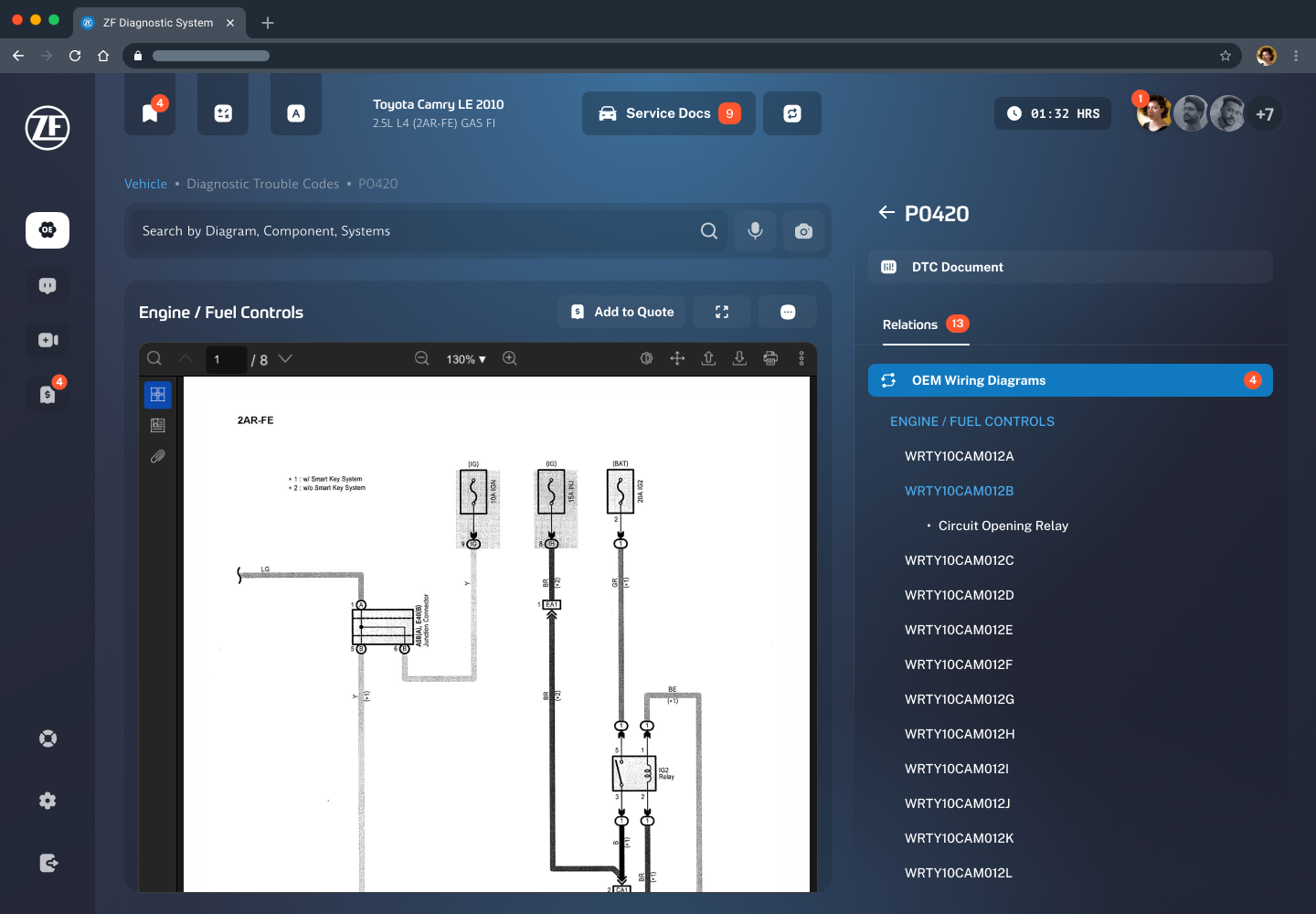
Task: Click ENGINE / FUEL CONTROLS heading
Action: click(x=972, y=421)
